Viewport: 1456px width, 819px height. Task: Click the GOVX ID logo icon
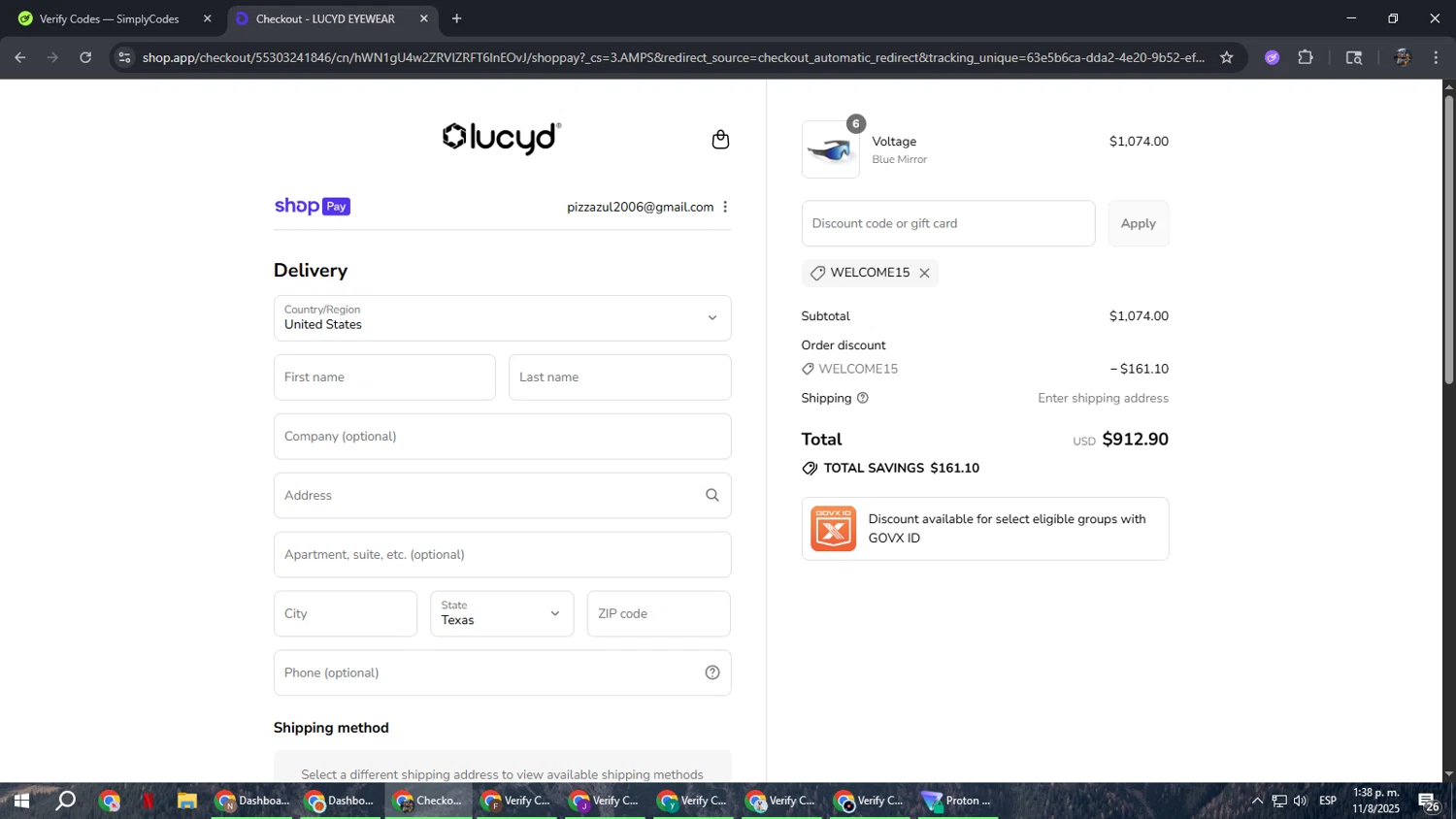click(833, 529)
